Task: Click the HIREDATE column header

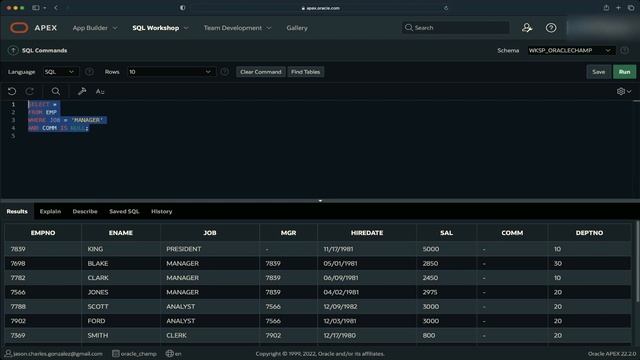Action: click(x=367, y=233)
